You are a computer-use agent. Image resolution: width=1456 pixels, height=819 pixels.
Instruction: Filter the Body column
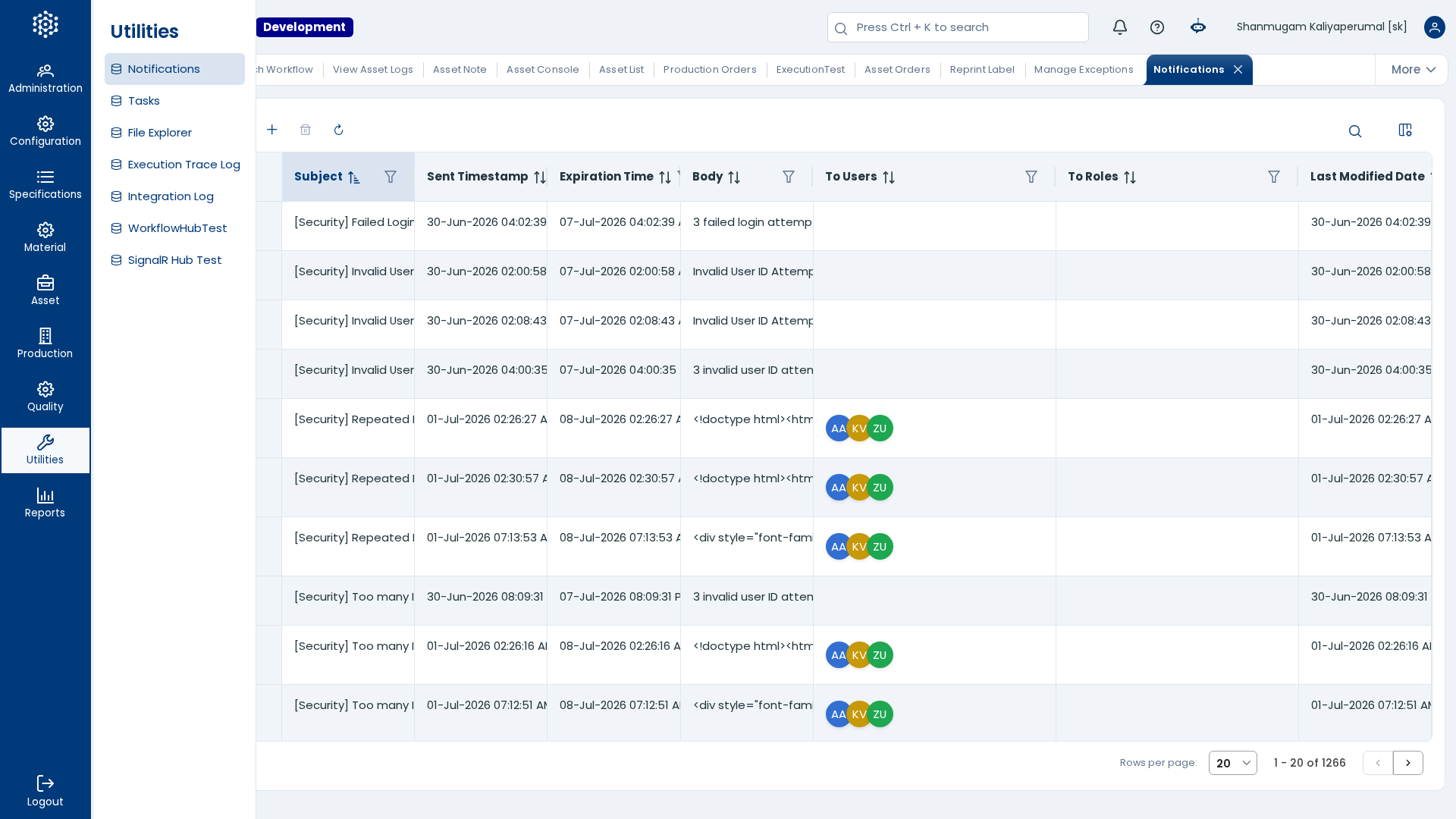point(789,177)
